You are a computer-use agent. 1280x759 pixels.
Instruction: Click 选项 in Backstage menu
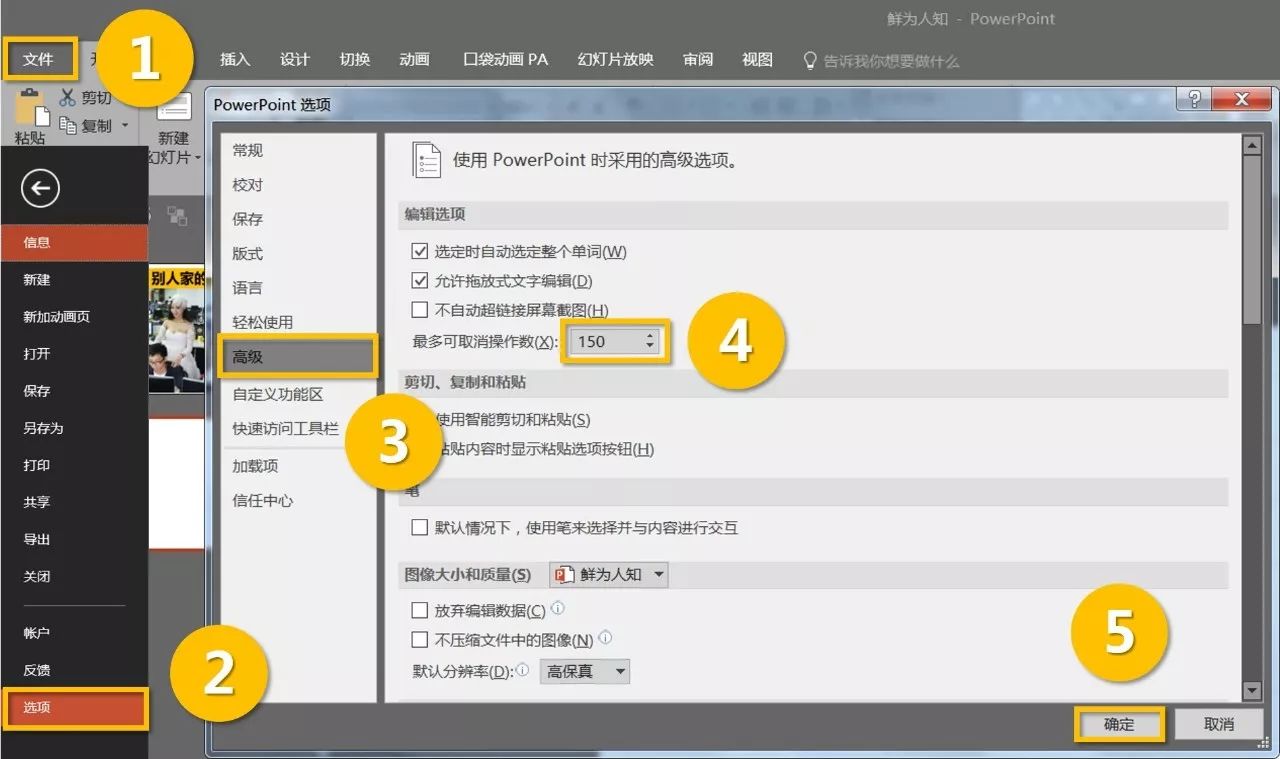pyautogui.click(x=74, y=707)
